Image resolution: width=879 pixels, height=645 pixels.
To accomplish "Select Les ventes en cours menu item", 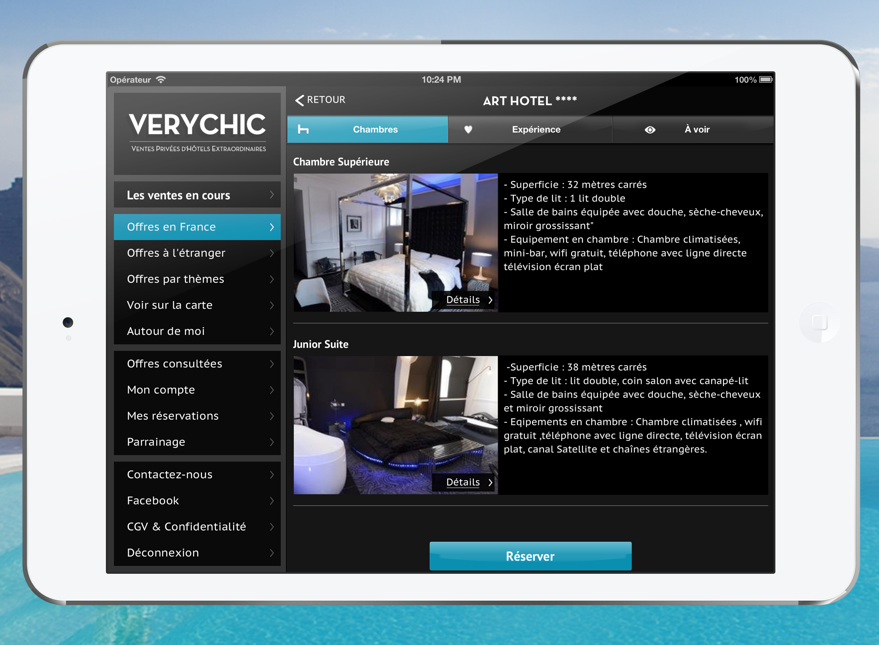I will coord(197,195).
